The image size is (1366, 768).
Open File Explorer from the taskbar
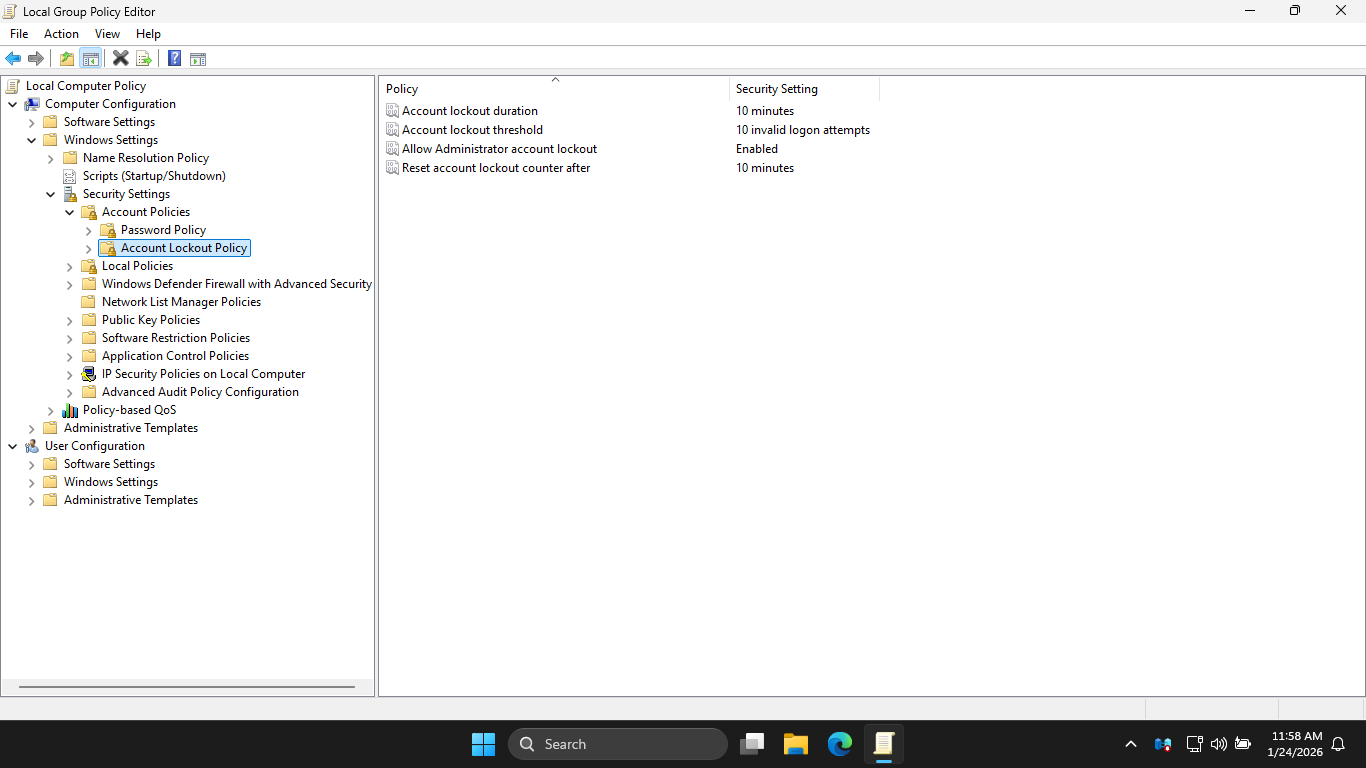tap(796, 744)
